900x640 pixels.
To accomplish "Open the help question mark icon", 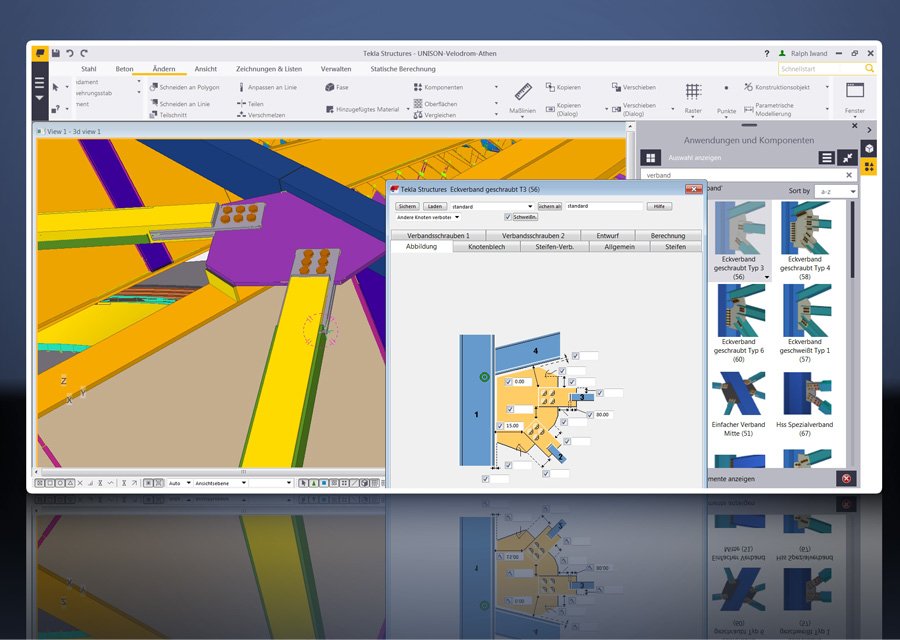I will point(766,53).
